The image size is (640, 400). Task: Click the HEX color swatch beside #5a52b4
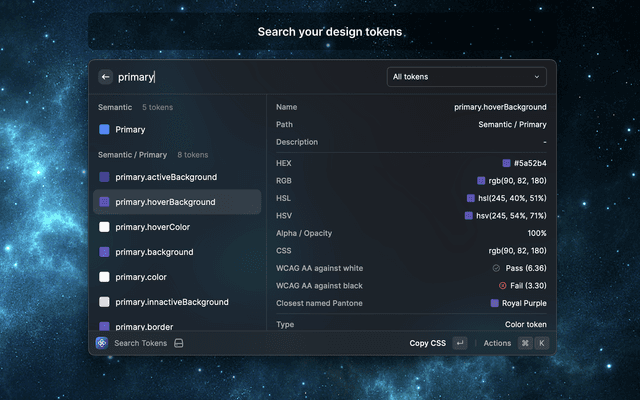coord(507,163)
